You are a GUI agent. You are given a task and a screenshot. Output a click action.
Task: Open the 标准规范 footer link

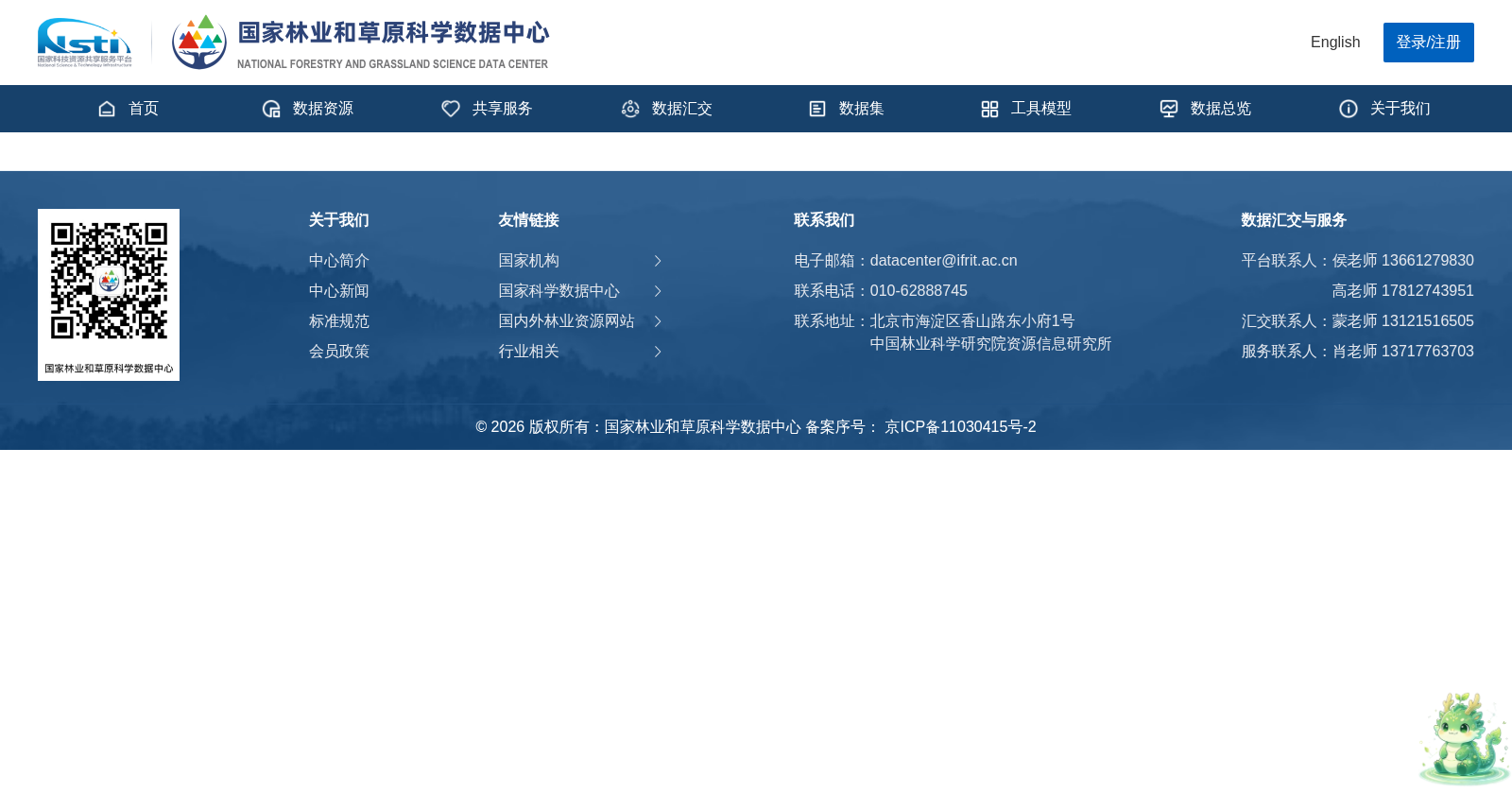339,321
